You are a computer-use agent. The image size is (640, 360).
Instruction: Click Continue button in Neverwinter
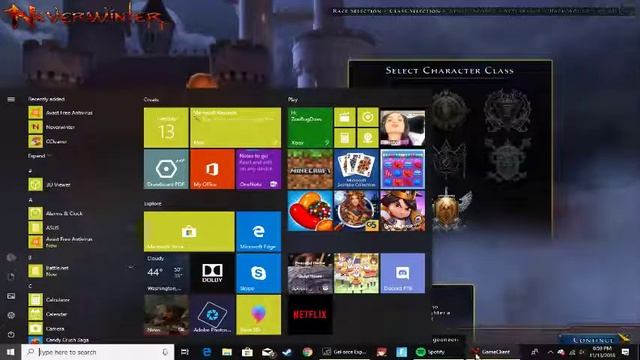(x=593, y=340)
